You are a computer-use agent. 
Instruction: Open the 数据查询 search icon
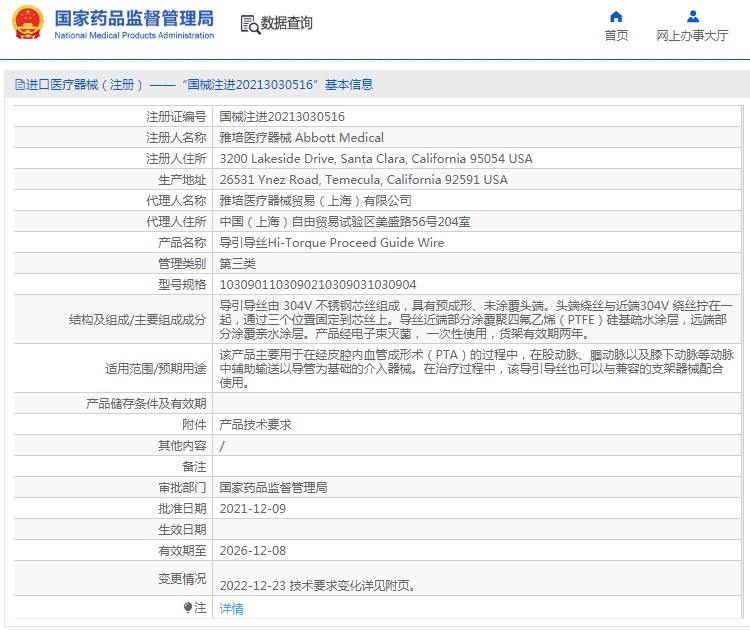coord(250,24)
